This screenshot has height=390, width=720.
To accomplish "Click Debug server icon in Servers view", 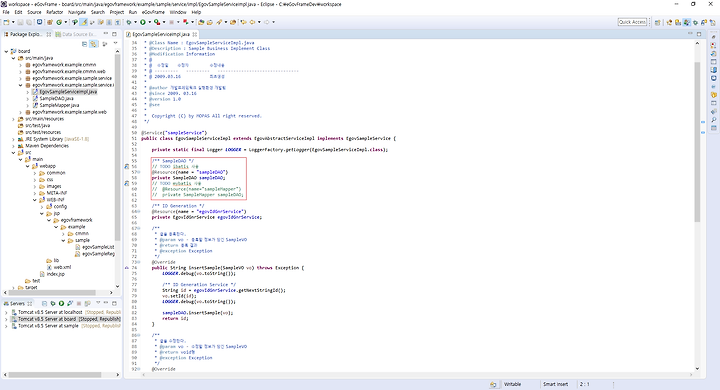I will (x=53, y=303).
